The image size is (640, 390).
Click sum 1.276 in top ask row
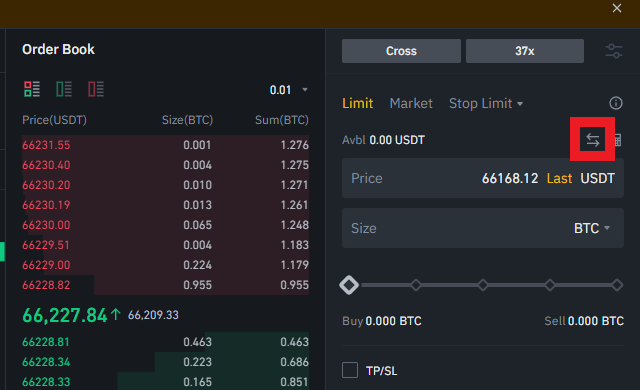(x=294, y=145)
